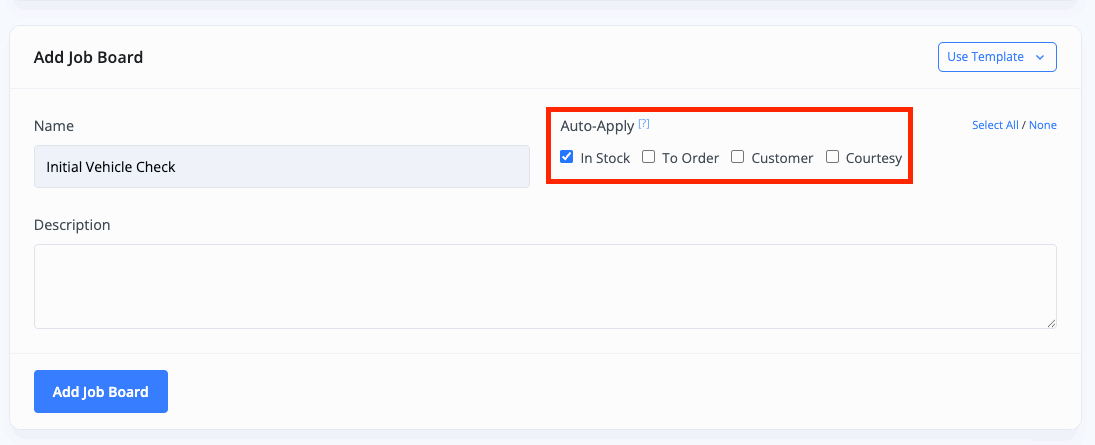Click the To Order label text
Image resolution: width=1095 pixels, height=445 pixels.
(x=690, y=158)
